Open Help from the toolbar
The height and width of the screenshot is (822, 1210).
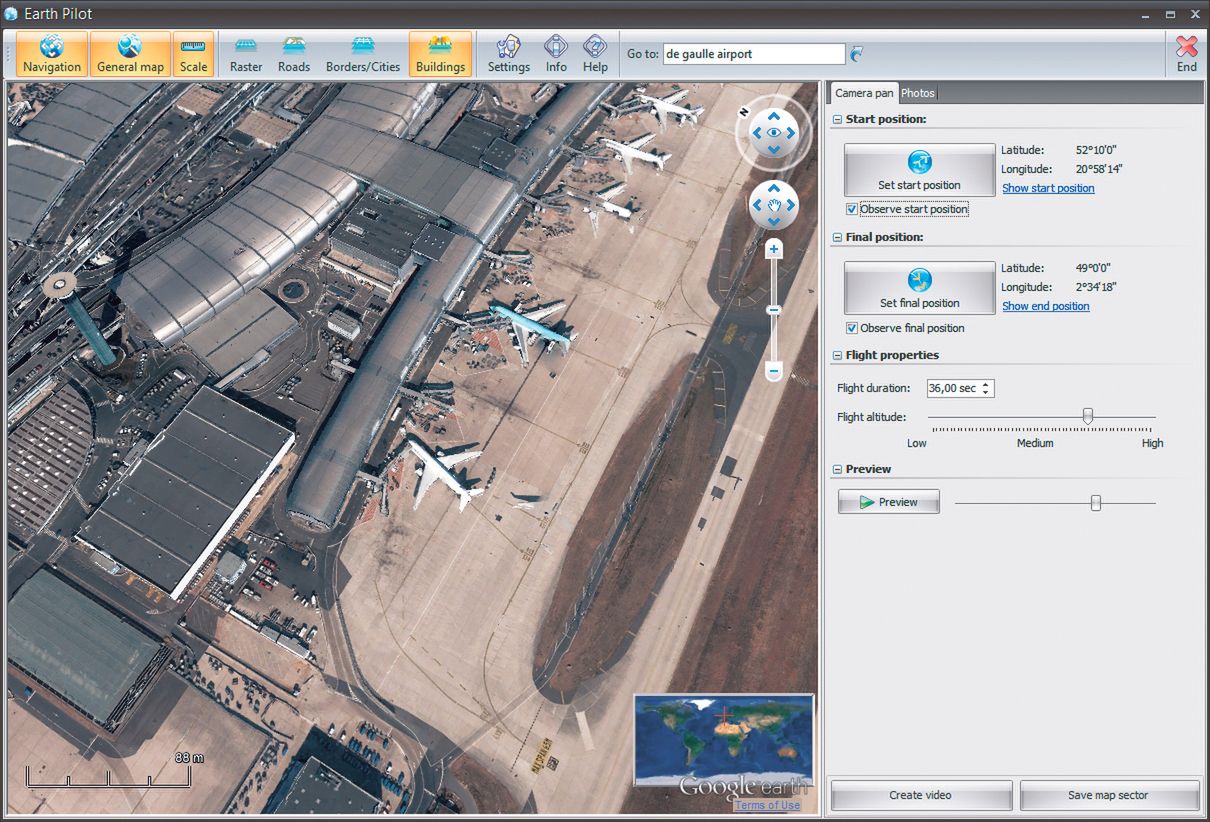(x=595, y=54)
